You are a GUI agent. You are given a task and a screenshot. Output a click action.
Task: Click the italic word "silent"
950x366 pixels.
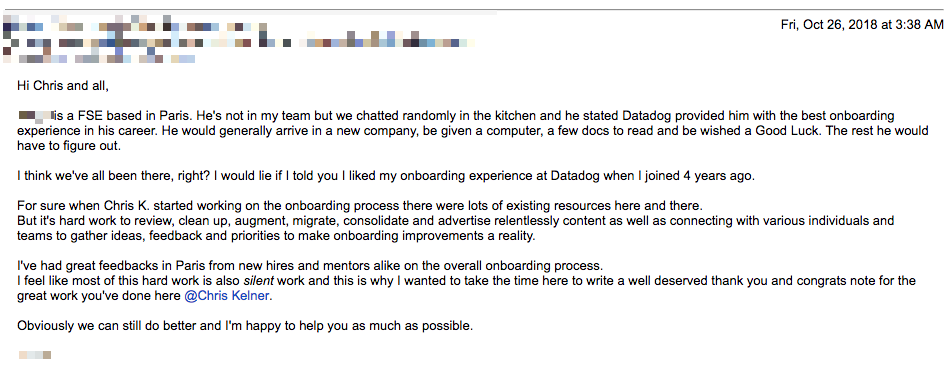point(257,281)
